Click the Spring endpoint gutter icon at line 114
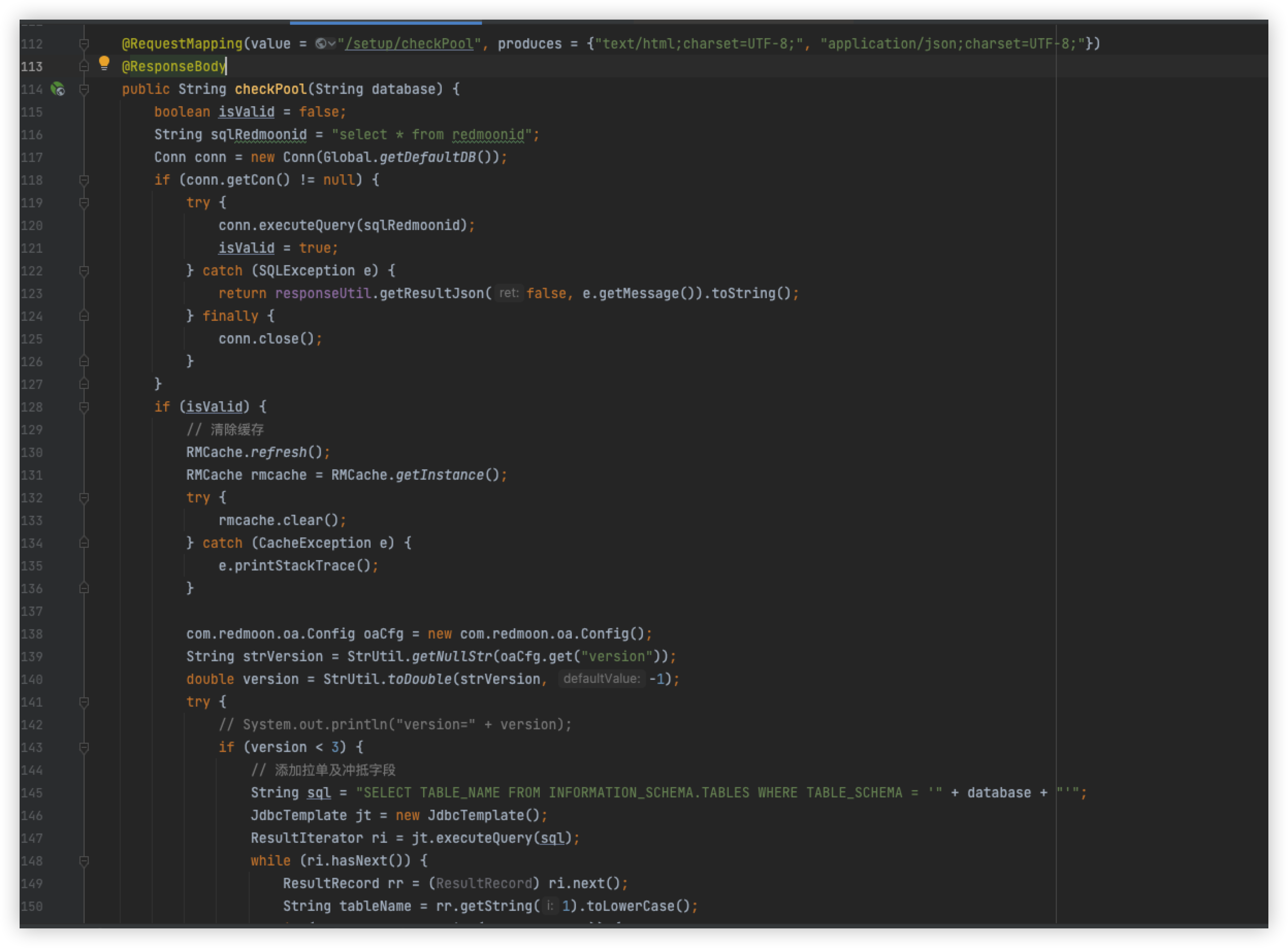 tap(57, 89)
